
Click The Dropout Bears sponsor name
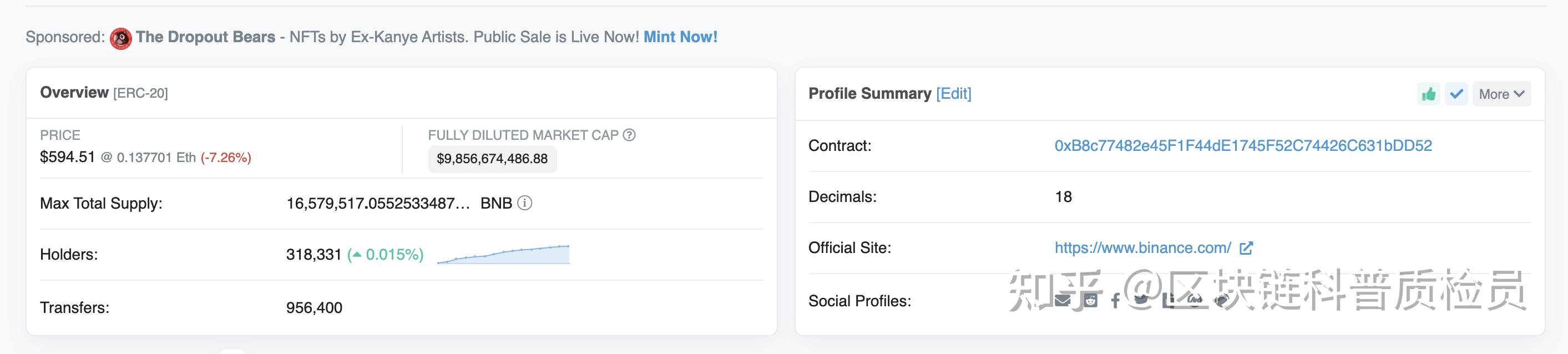(x=206, y=37)
